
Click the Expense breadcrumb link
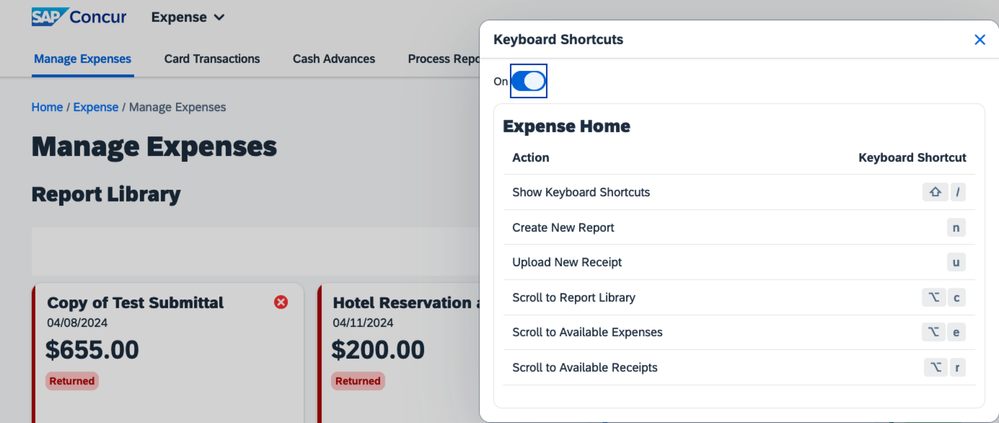click(x=96, y=107)
